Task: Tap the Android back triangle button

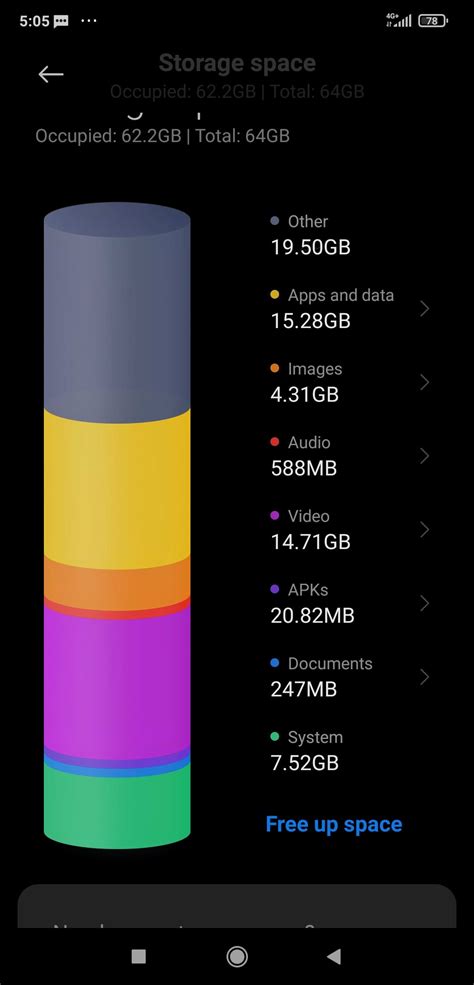Action: (334, 956)
